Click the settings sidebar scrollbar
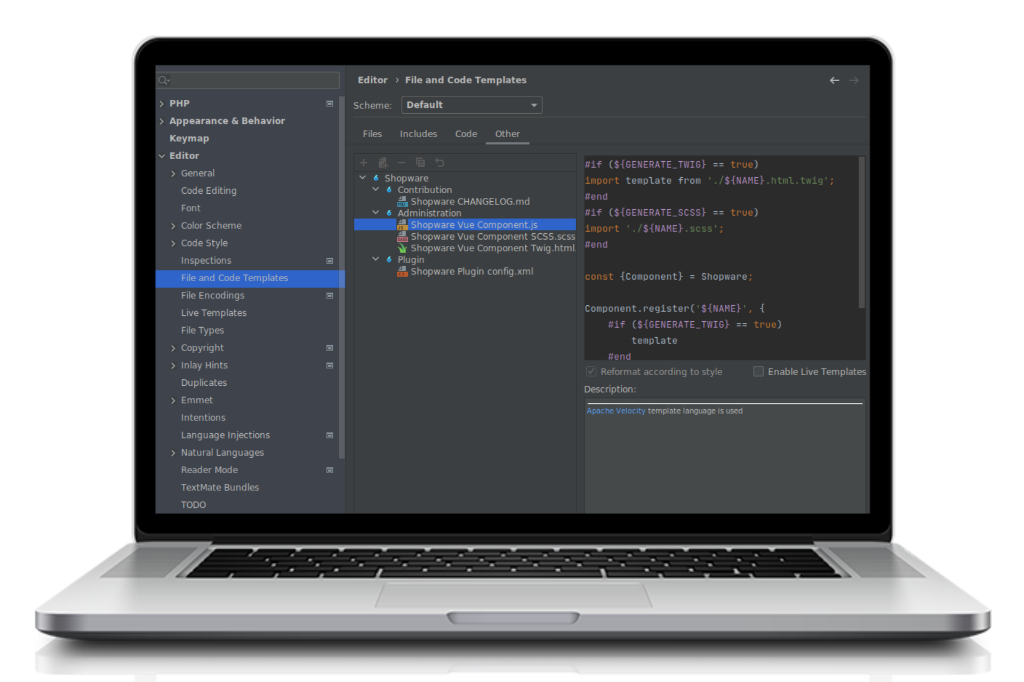This screenshot has height=682, width=1024. pyautogui.click(x=342, y=278)
